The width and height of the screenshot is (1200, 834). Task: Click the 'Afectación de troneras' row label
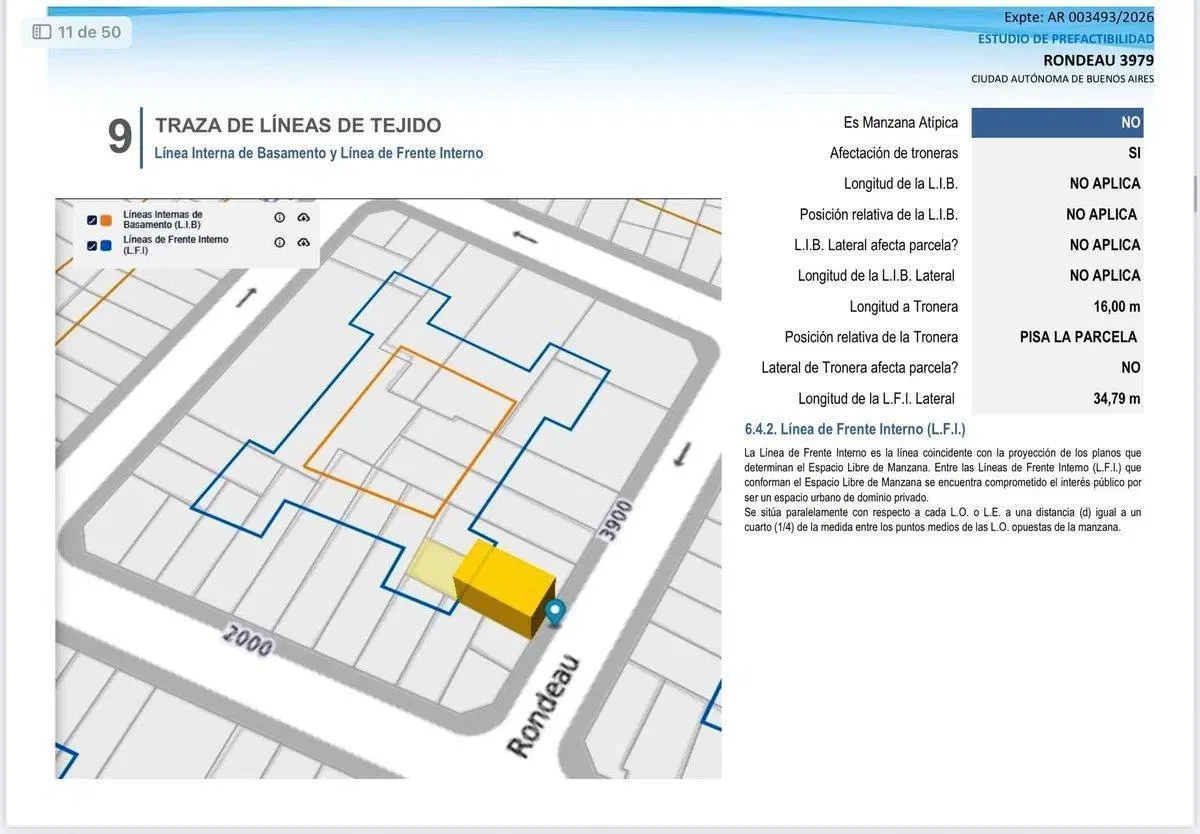tap(893, 153)
